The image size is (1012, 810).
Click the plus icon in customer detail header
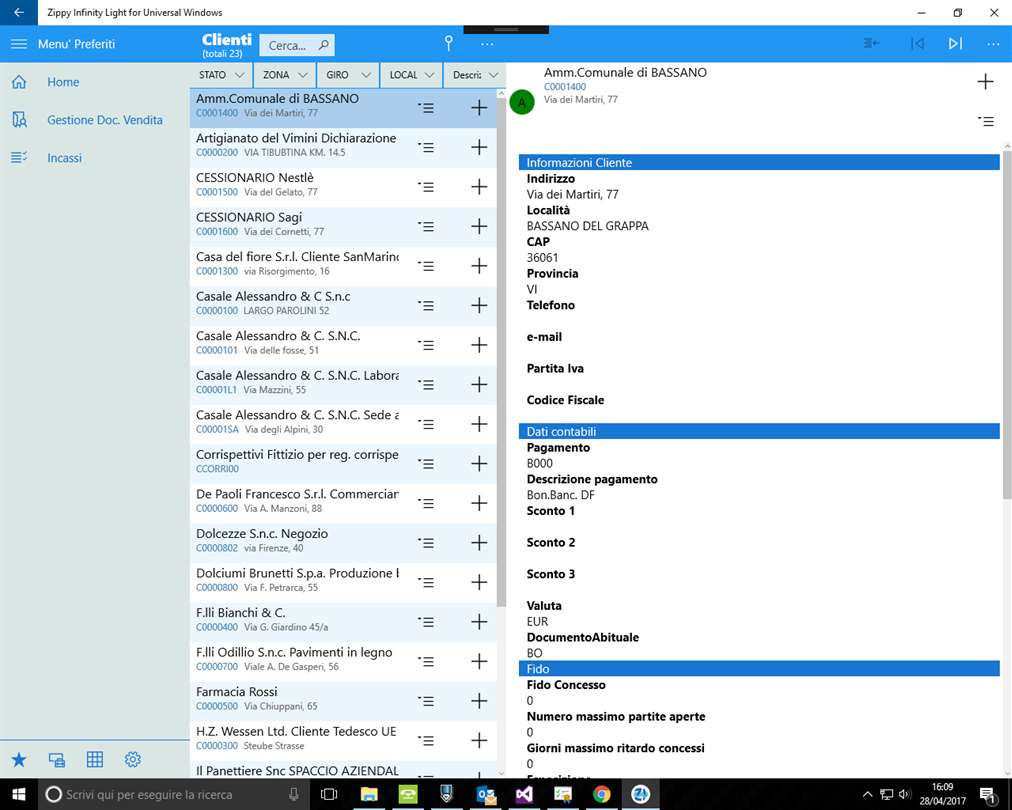click(x=985, y=81)
